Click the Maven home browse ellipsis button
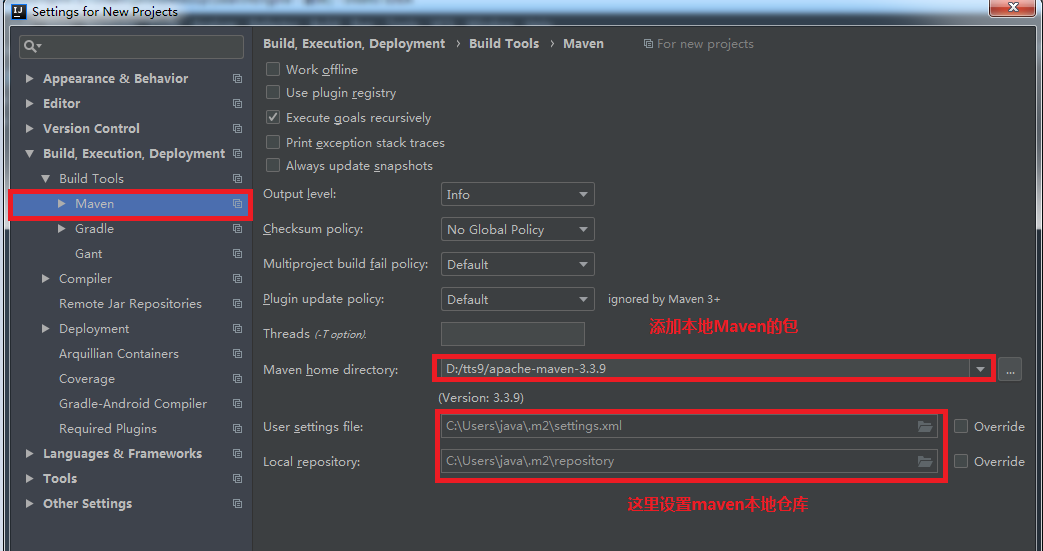The height and width of the screenshot is (551, 1043). pyautogui.click(x=1010, y=369)
